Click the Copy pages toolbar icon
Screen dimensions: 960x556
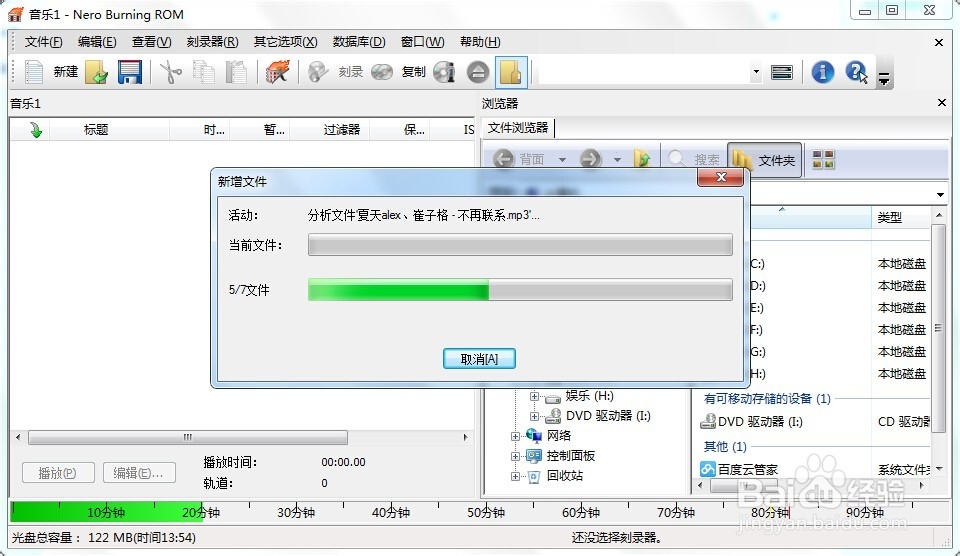[204, 72]
